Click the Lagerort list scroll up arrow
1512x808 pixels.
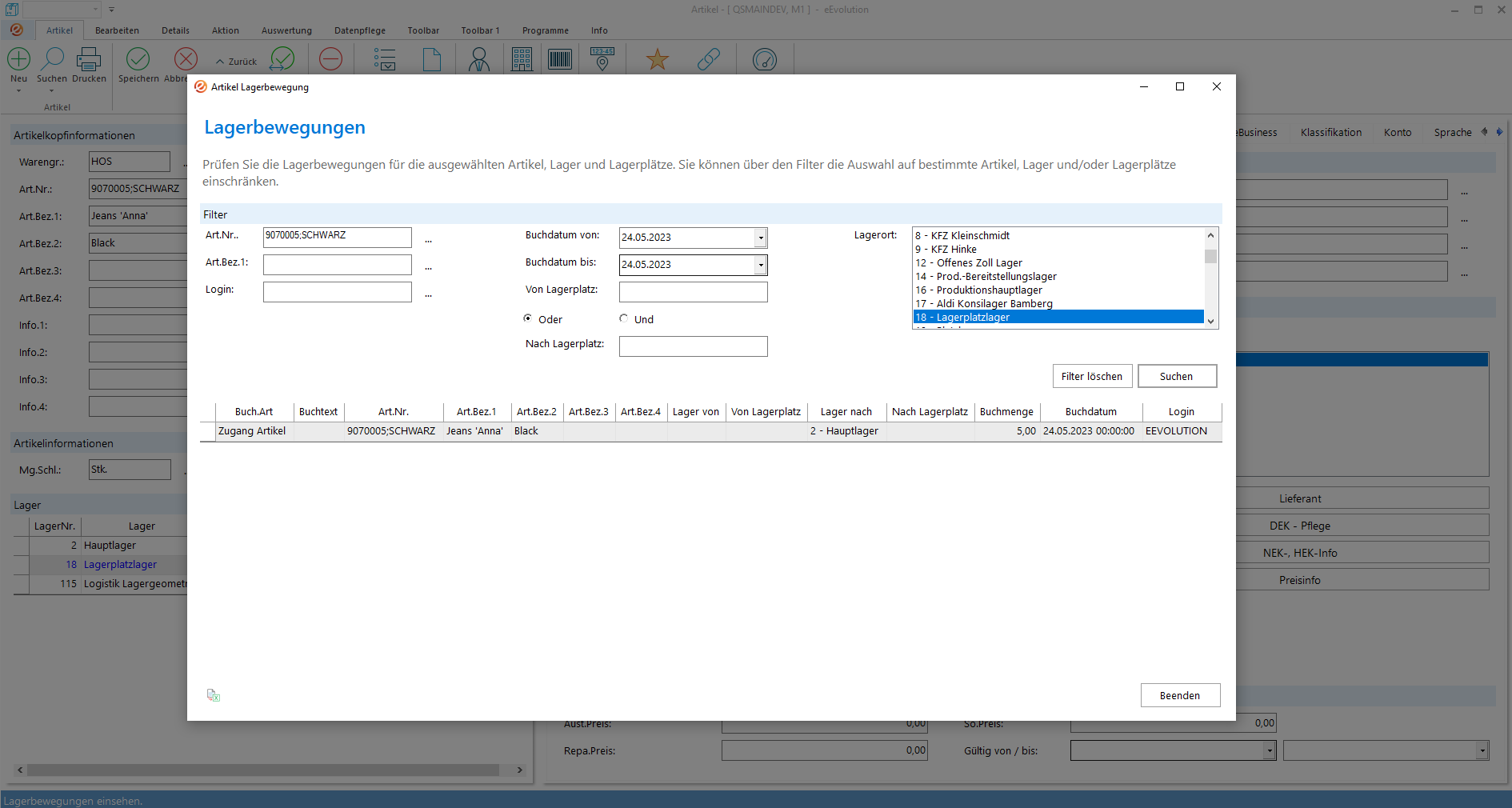click(x=1211, y=235)
